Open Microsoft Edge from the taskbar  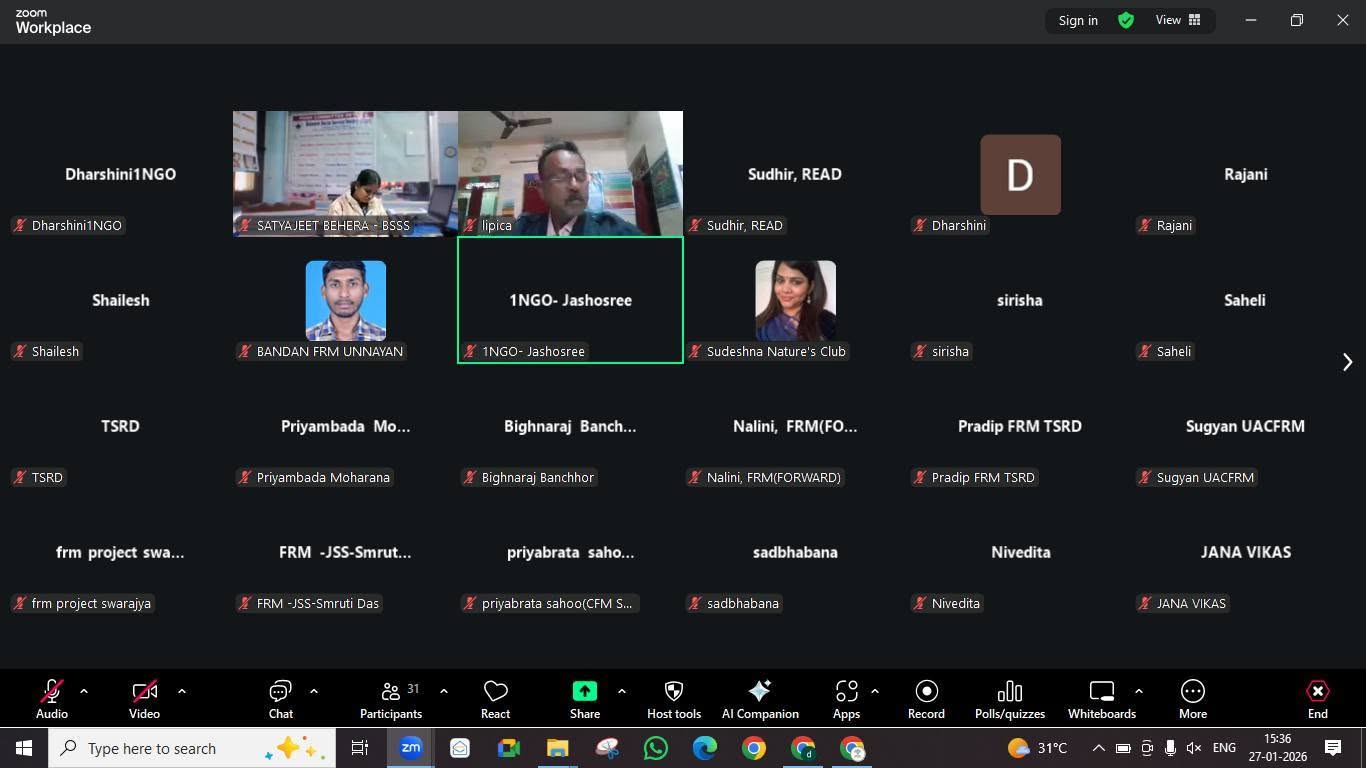point(705,748)
